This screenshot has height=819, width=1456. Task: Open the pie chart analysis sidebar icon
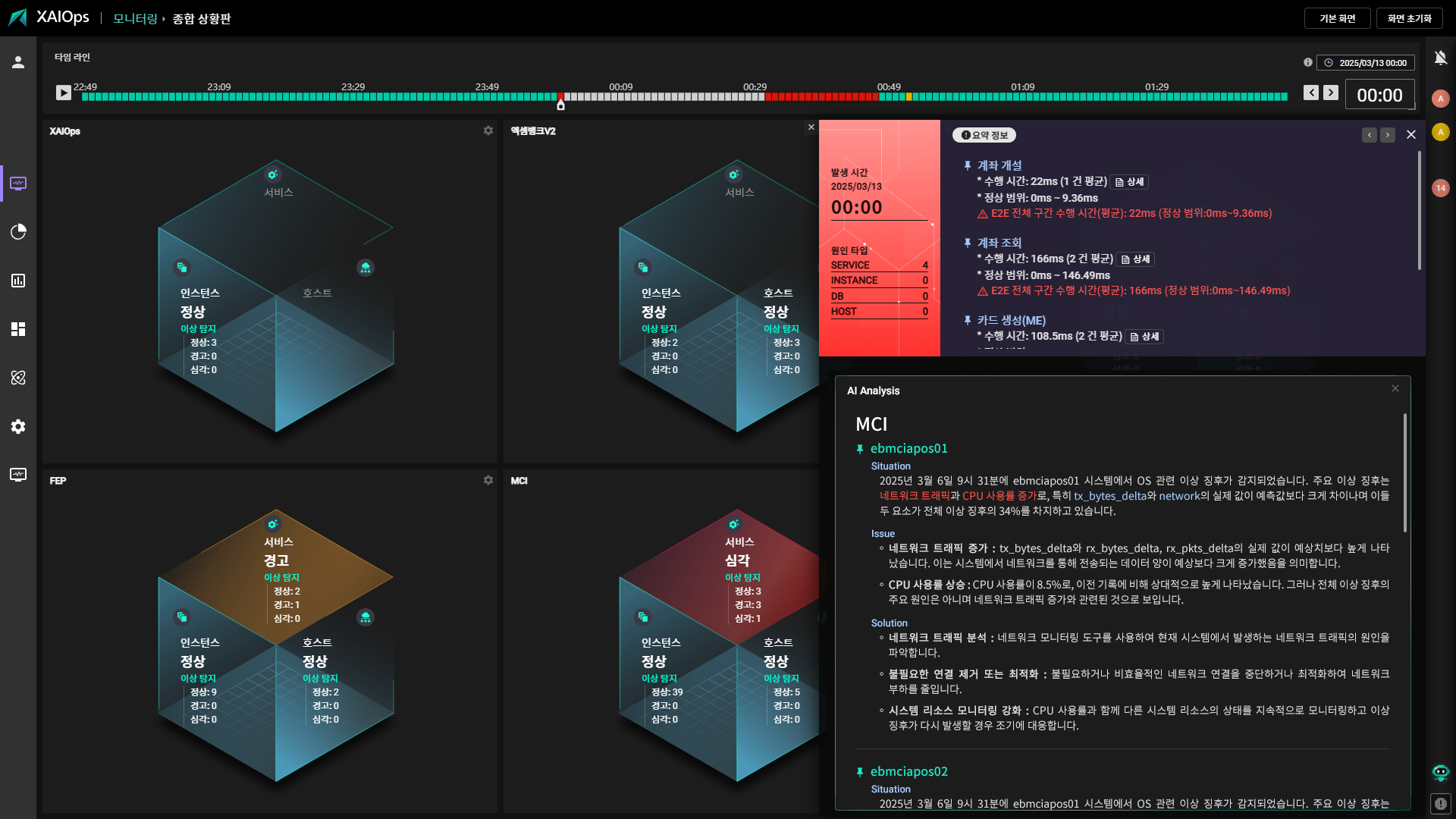click(18, 231)
